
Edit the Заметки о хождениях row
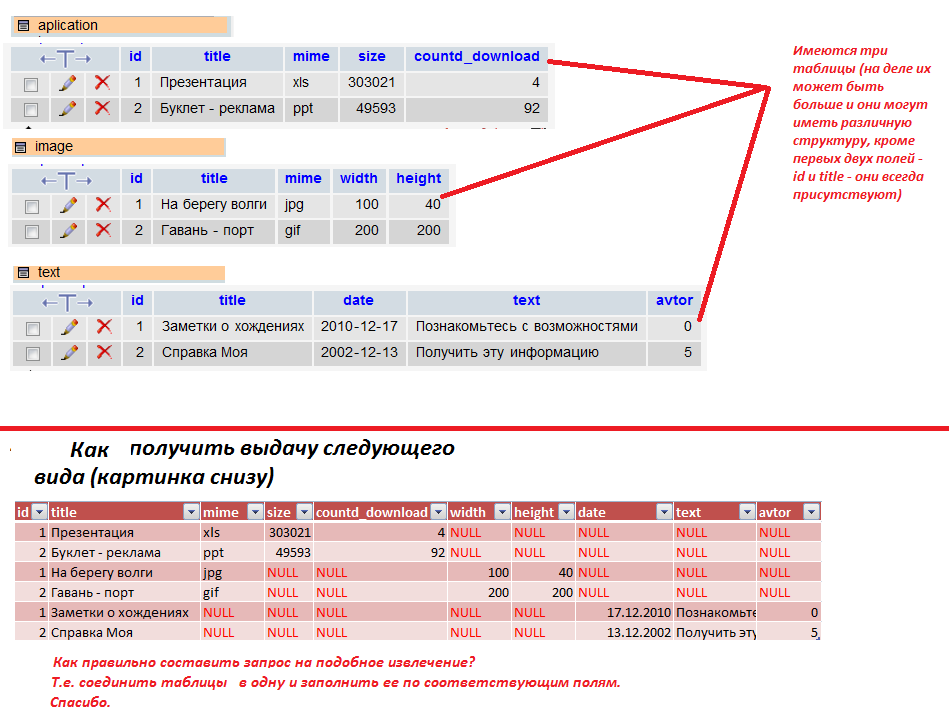point(69,327)
